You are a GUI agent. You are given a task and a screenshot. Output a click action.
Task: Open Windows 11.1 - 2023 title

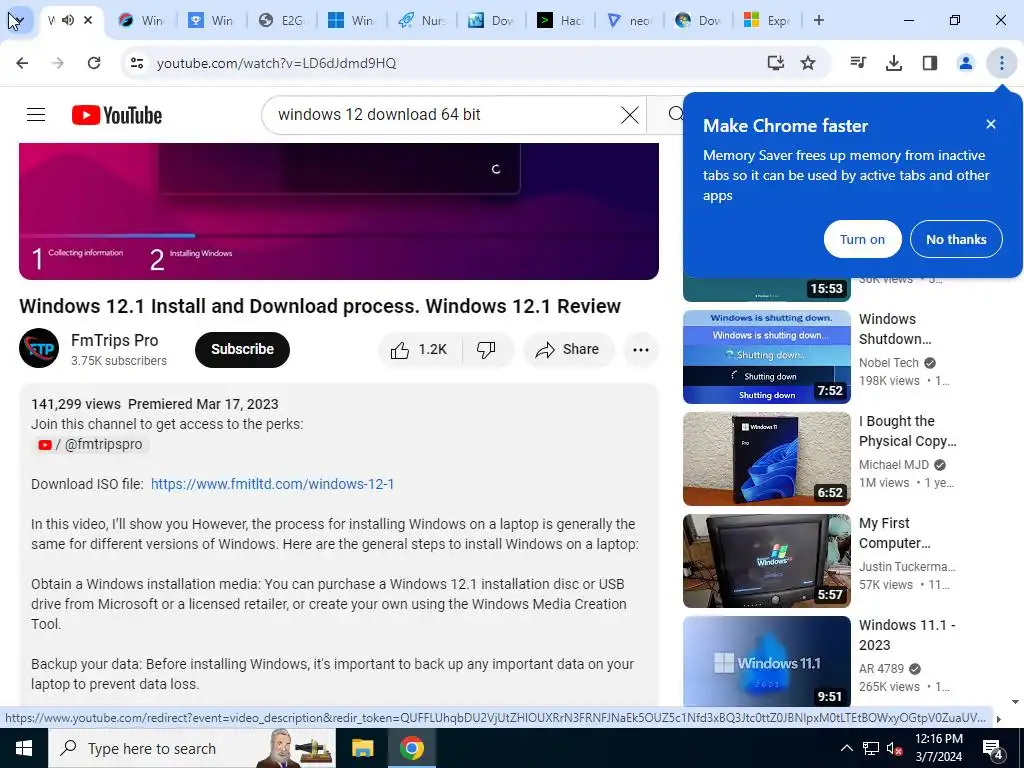(907, 635)
